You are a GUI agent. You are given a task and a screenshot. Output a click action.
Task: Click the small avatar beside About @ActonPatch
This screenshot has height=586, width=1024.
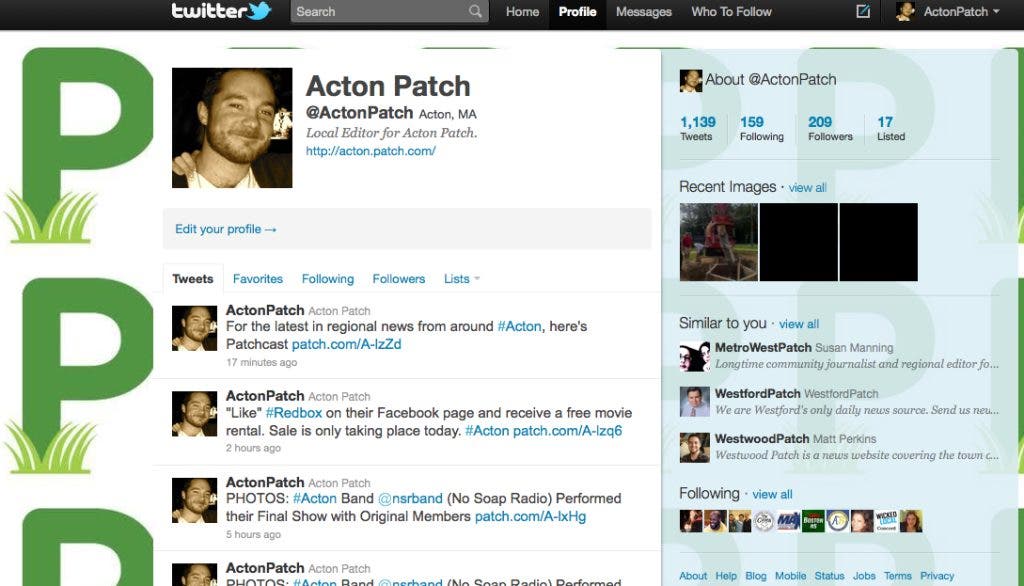[x=690, y=80]
